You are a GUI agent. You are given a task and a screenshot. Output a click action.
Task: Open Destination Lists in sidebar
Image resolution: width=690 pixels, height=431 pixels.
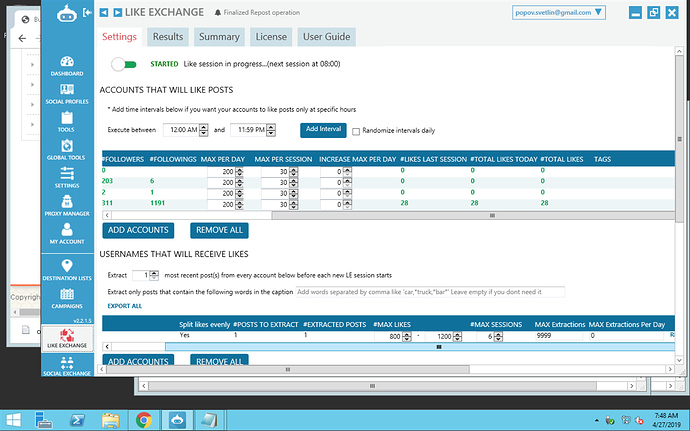coord(67,270)
